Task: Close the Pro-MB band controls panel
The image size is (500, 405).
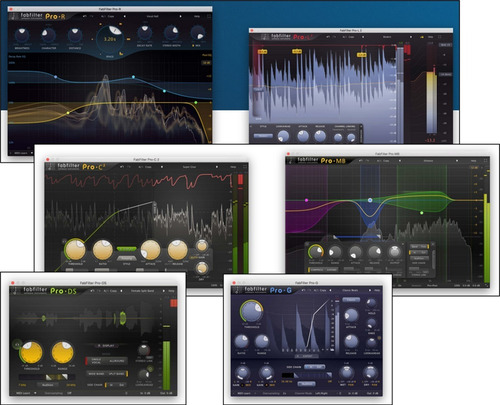Action: (432, 245)
